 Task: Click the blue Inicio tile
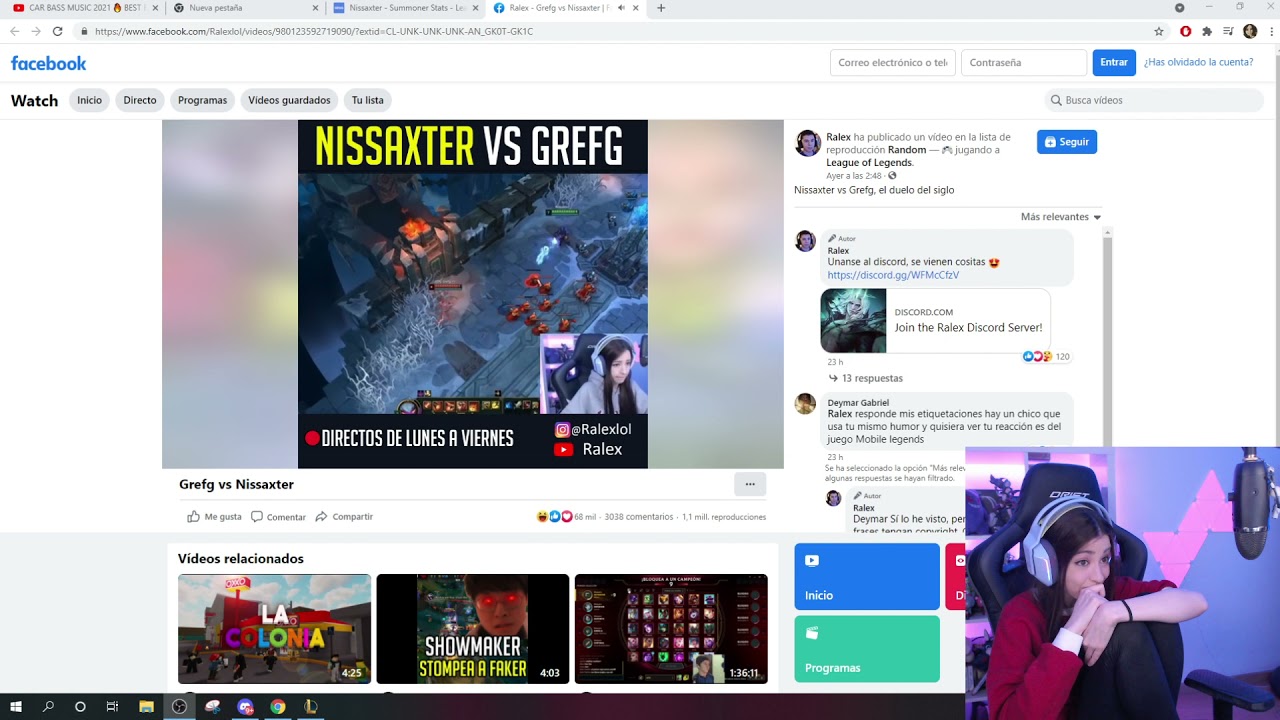pyautogui.click(x=867, y=576)
